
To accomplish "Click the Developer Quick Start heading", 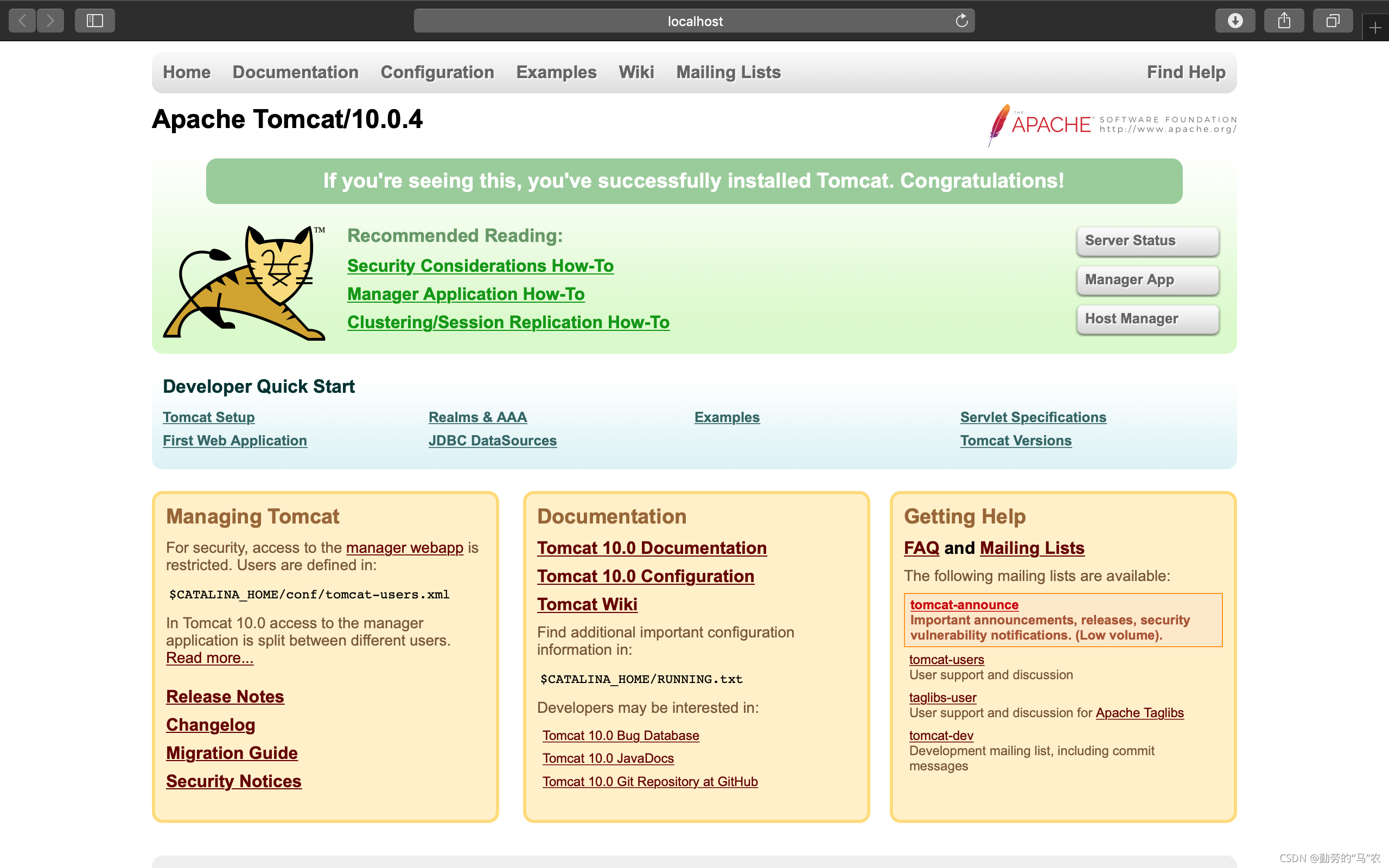I will click(259, 386).
